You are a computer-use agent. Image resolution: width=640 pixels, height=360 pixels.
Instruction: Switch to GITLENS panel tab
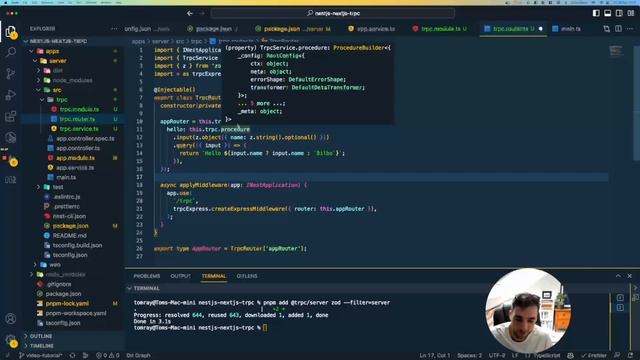click(x=247, y=276)
